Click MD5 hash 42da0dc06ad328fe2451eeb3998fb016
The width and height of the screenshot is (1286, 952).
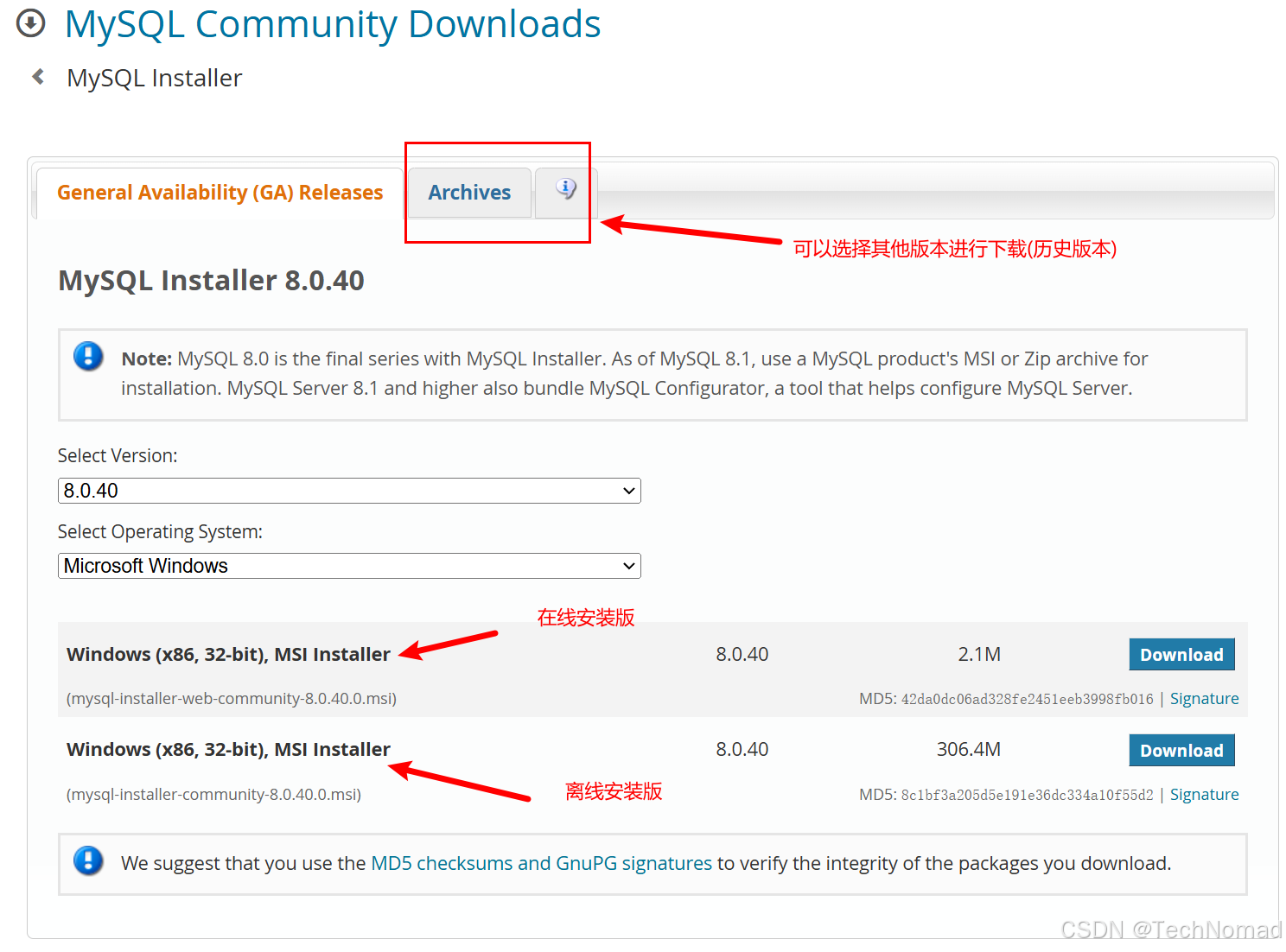point(1028,699)
